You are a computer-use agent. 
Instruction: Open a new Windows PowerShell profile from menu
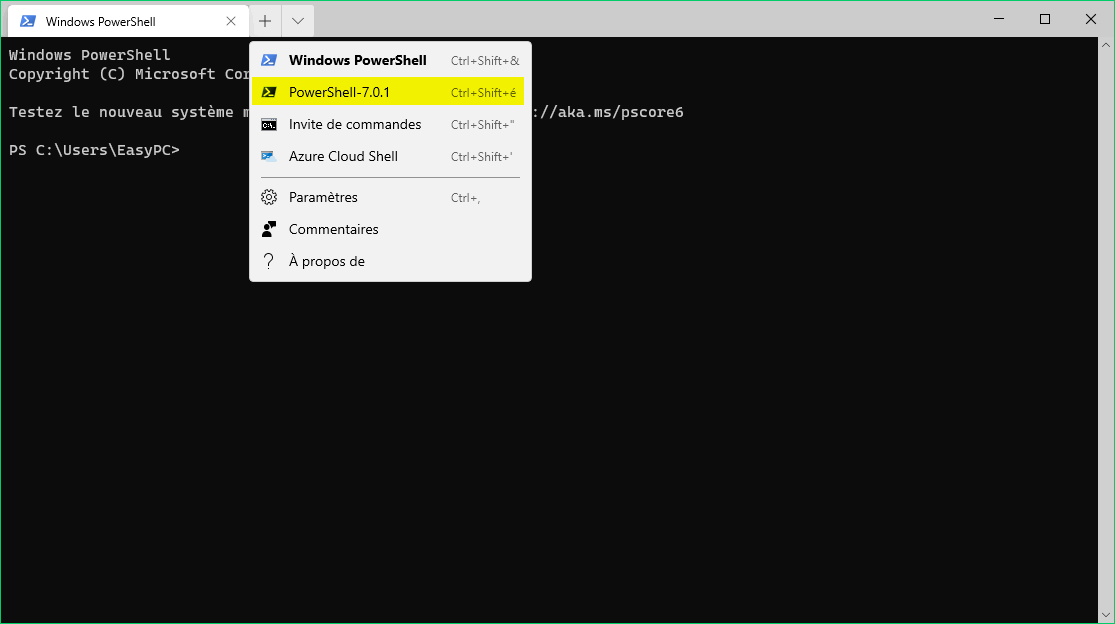point(390,60)
